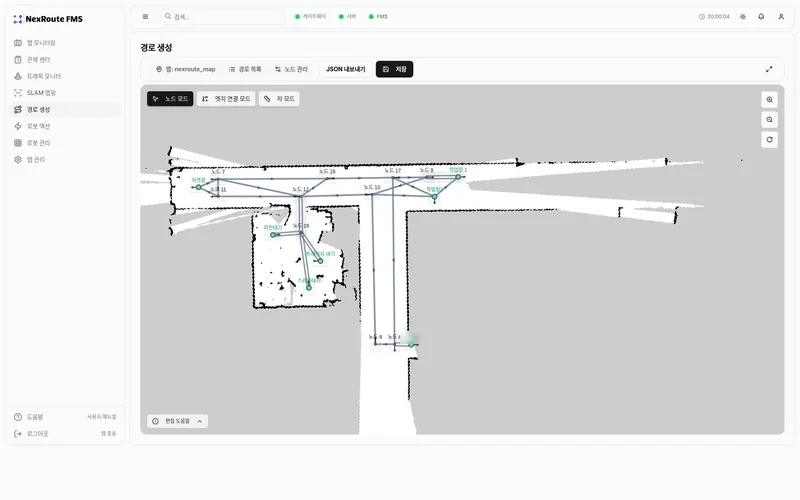
Task: Open the 맵 모니터링 sidebar page
Action: [64, 43]
